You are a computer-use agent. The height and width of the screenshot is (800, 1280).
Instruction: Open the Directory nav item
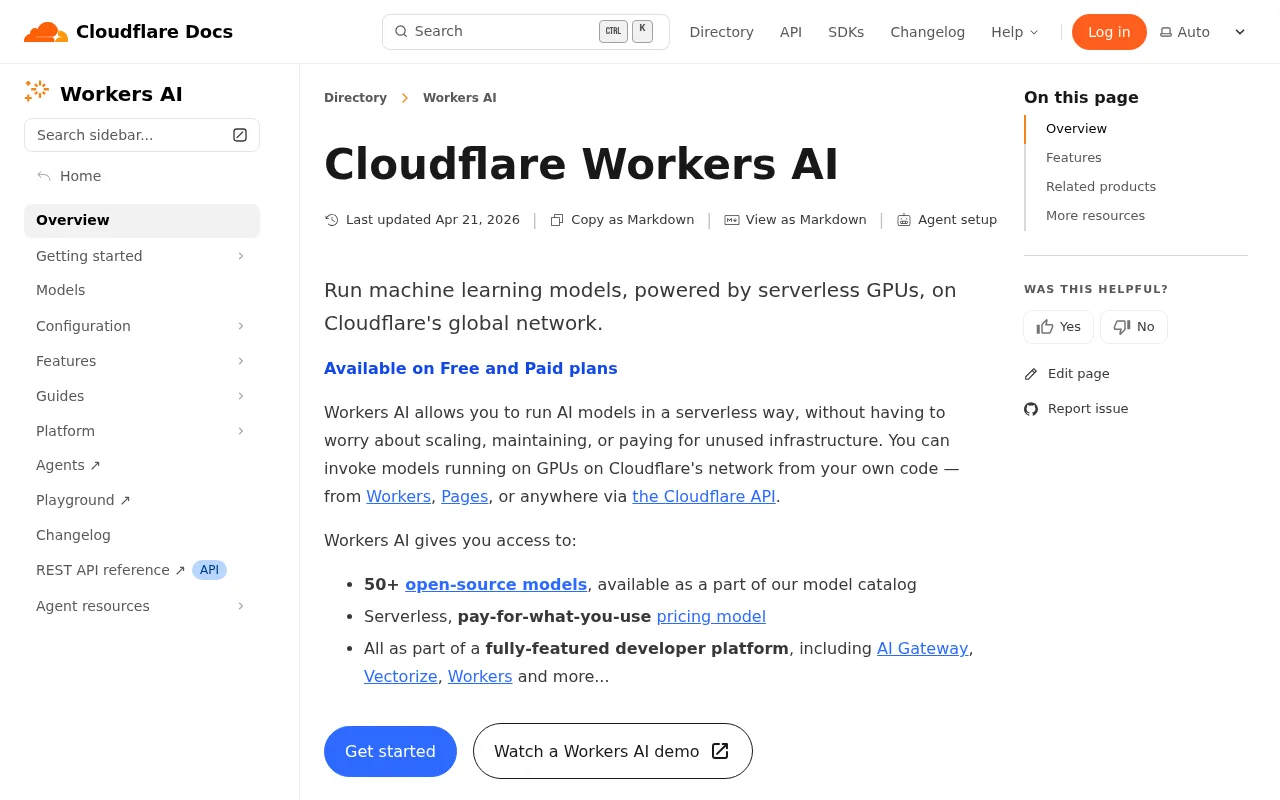click(722, 32)
